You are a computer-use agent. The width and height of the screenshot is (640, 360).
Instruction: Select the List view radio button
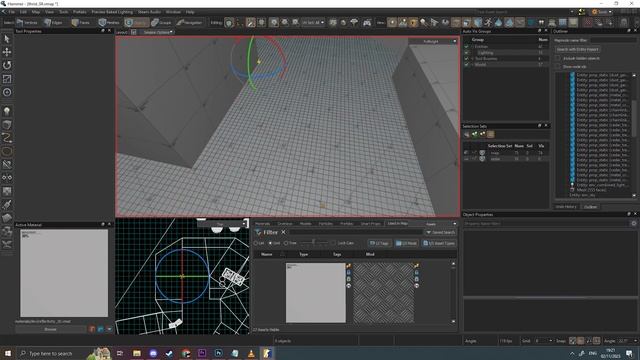256,243
